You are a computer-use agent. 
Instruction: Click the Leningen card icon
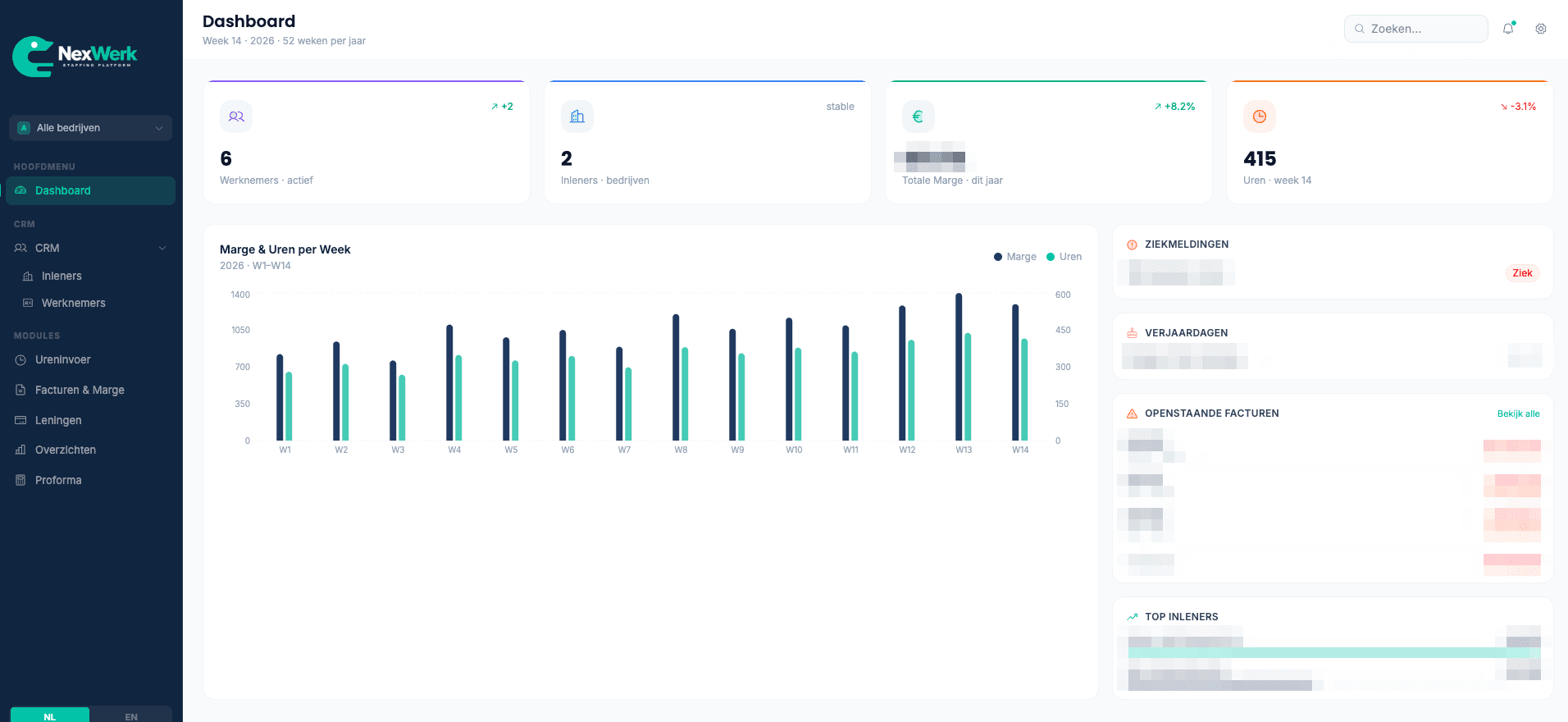pyautogui.click(x=21, y=420)
